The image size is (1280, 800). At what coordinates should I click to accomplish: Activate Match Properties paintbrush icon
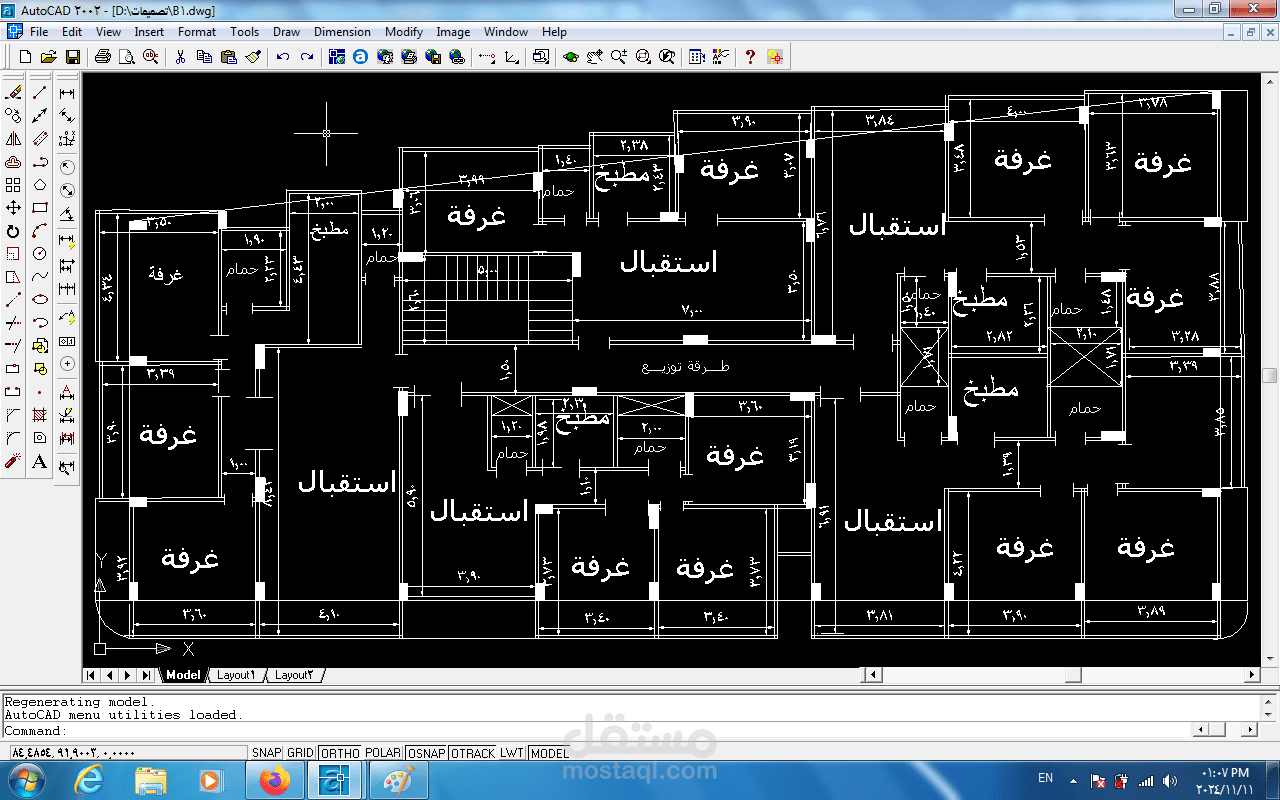click(x=253, y=57)
